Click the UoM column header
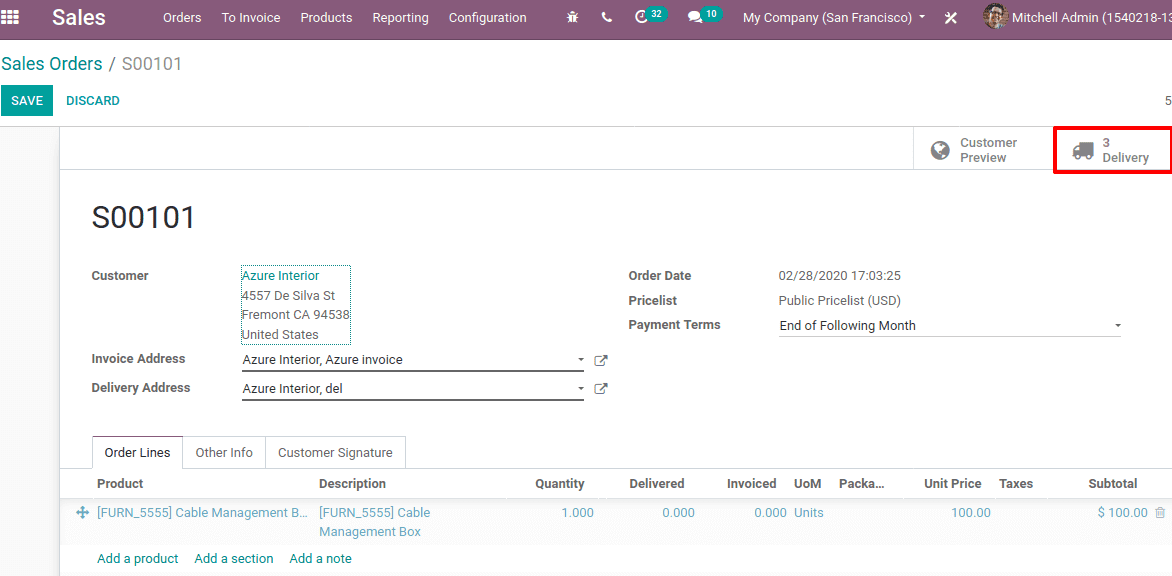 tap(808, 484)
